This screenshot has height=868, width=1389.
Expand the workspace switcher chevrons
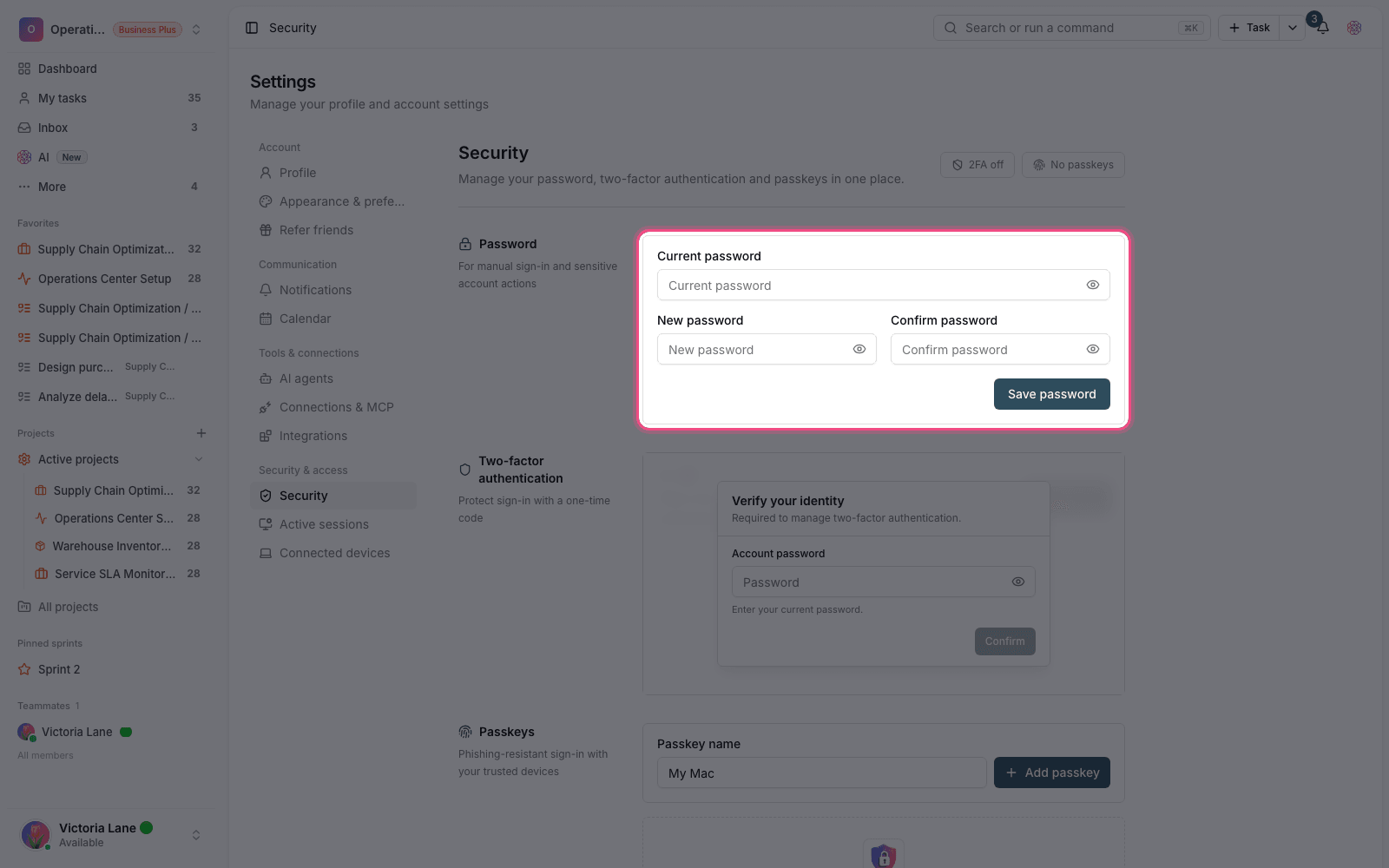coord(196,30)
